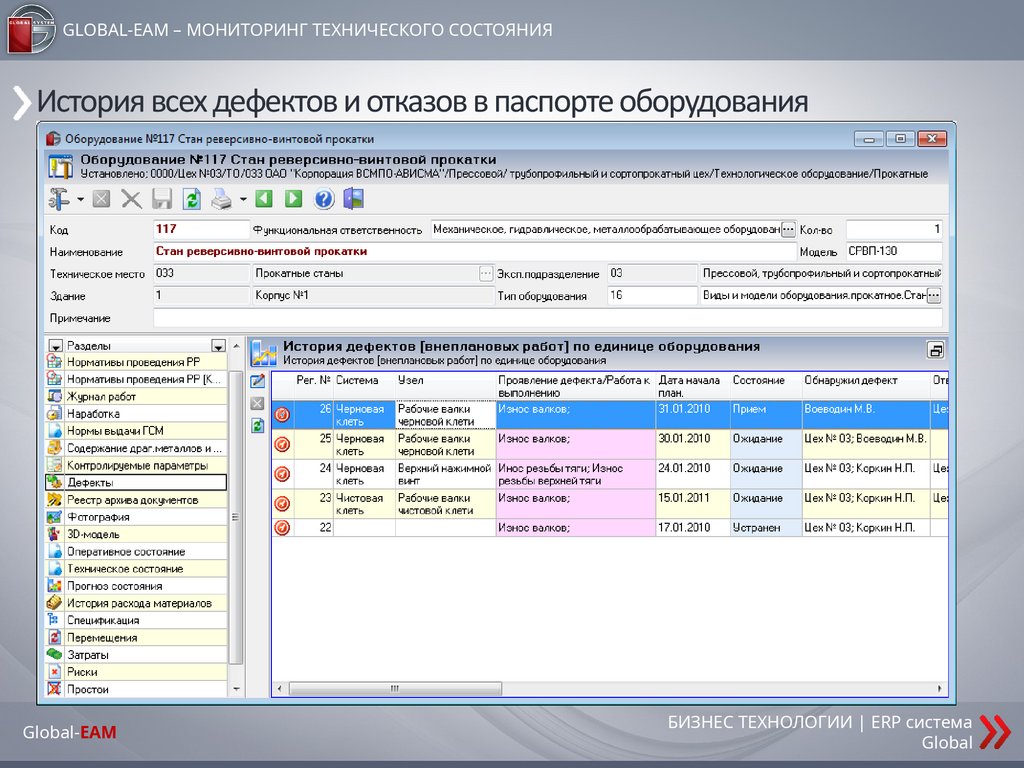This screenshot has height=768, width=1024.
Task: Click the Система column header
Action: click(x=364, y=386)
